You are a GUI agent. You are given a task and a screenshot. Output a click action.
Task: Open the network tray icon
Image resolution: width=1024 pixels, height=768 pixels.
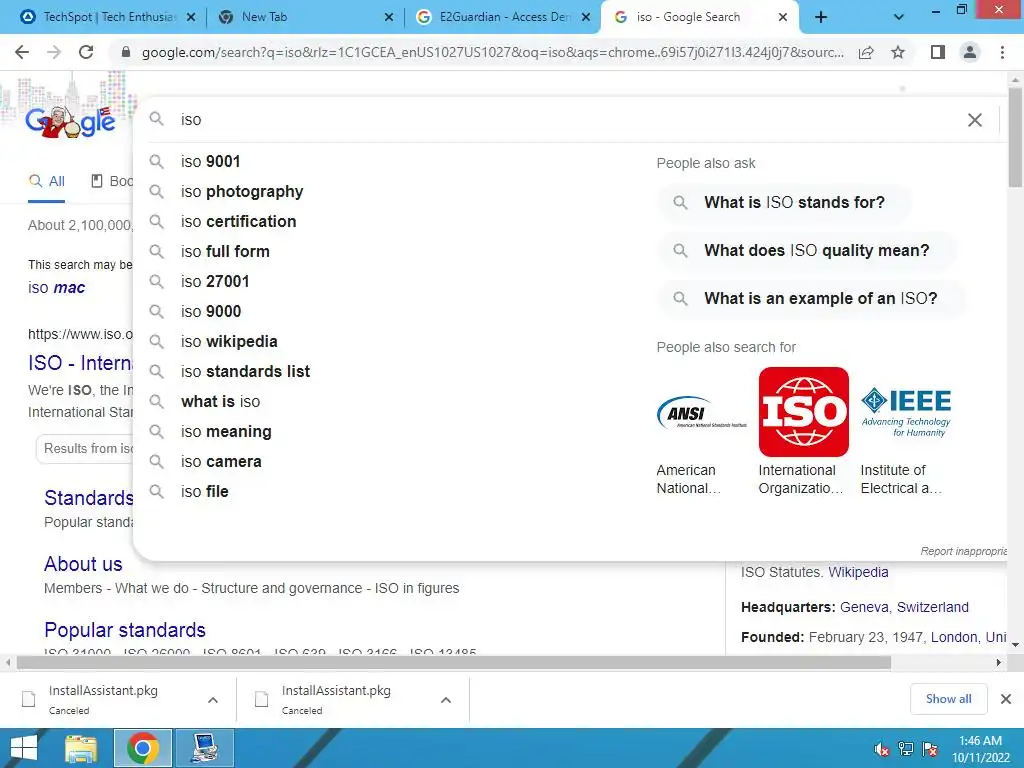906,749
